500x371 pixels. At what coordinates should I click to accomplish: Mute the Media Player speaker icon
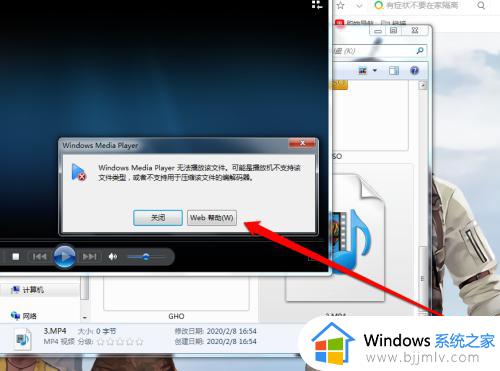point(113,256)
